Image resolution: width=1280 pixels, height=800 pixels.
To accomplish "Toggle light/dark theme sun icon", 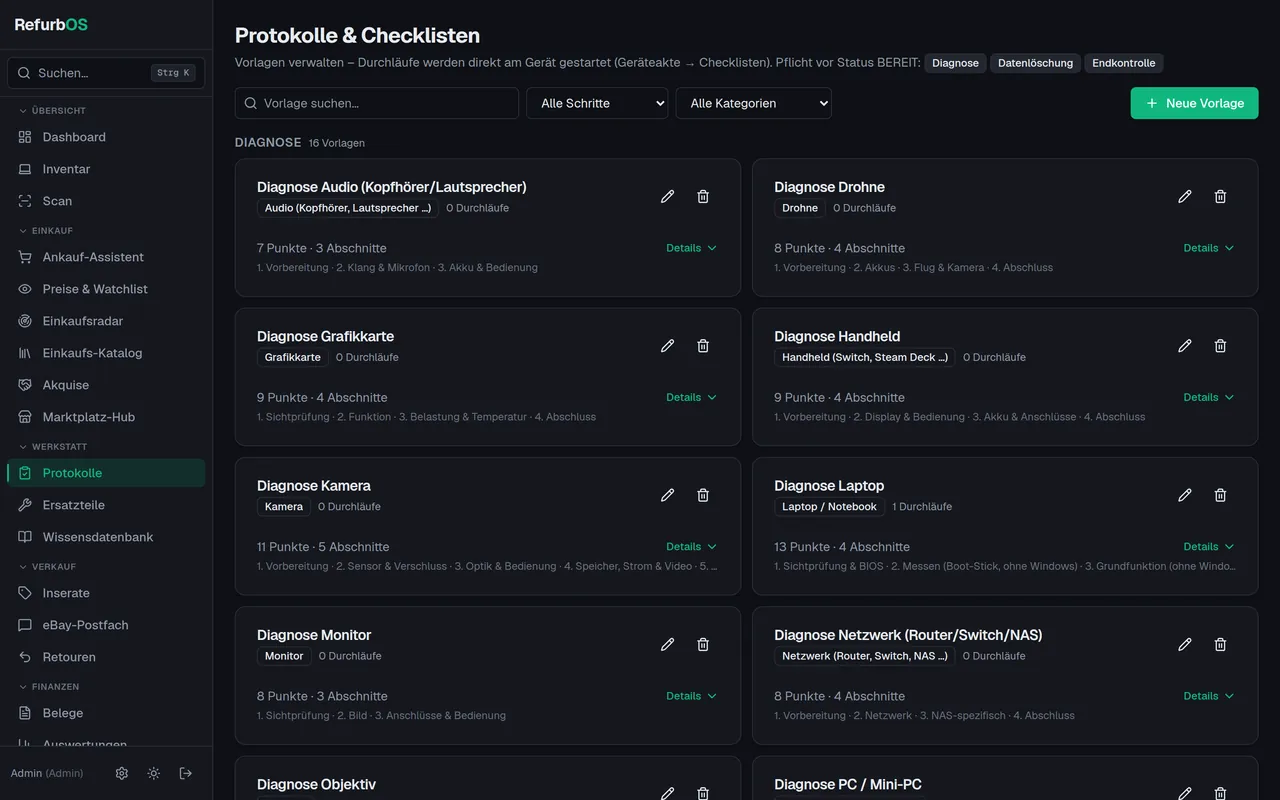I will [x=154, y=773].
